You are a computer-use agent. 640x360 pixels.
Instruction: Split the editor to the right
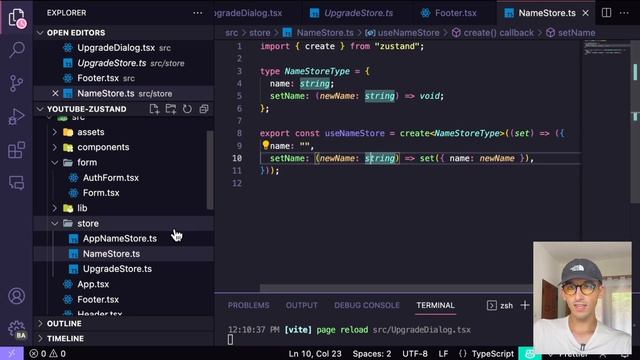click(607, 13)
